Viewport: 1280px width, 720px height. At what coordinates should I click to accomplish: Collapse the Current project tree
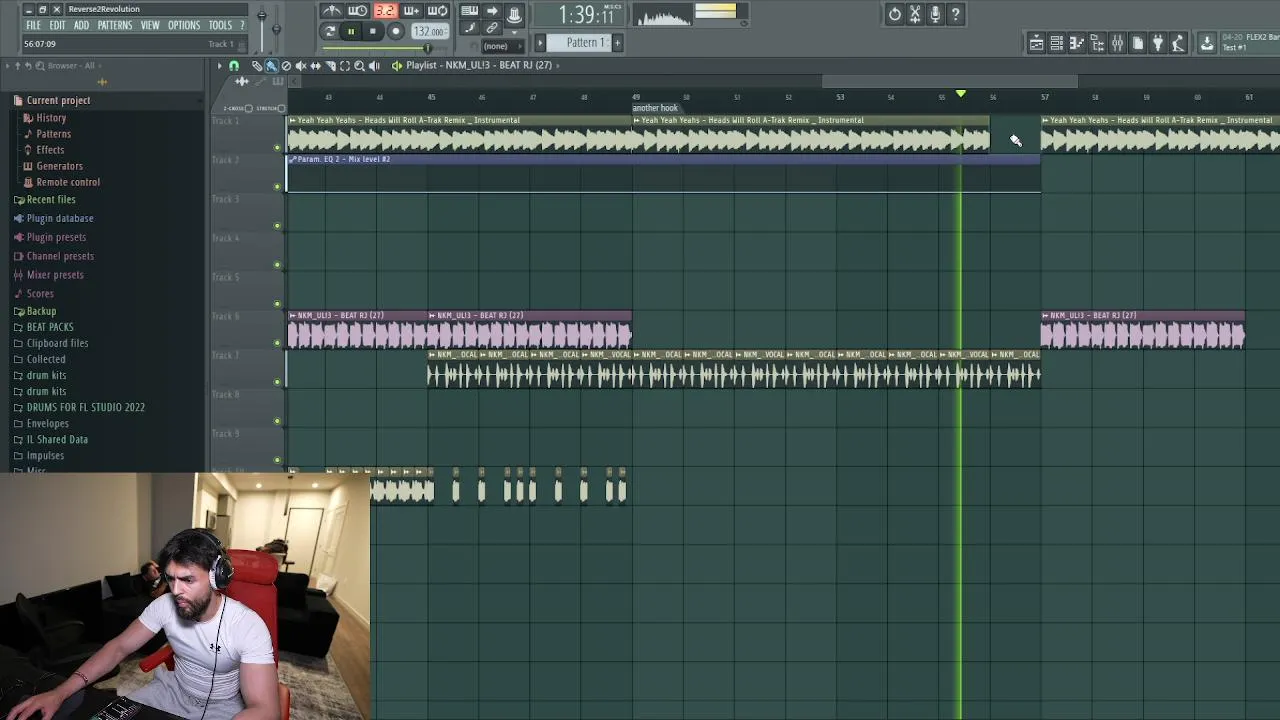(x=58, y=100)
